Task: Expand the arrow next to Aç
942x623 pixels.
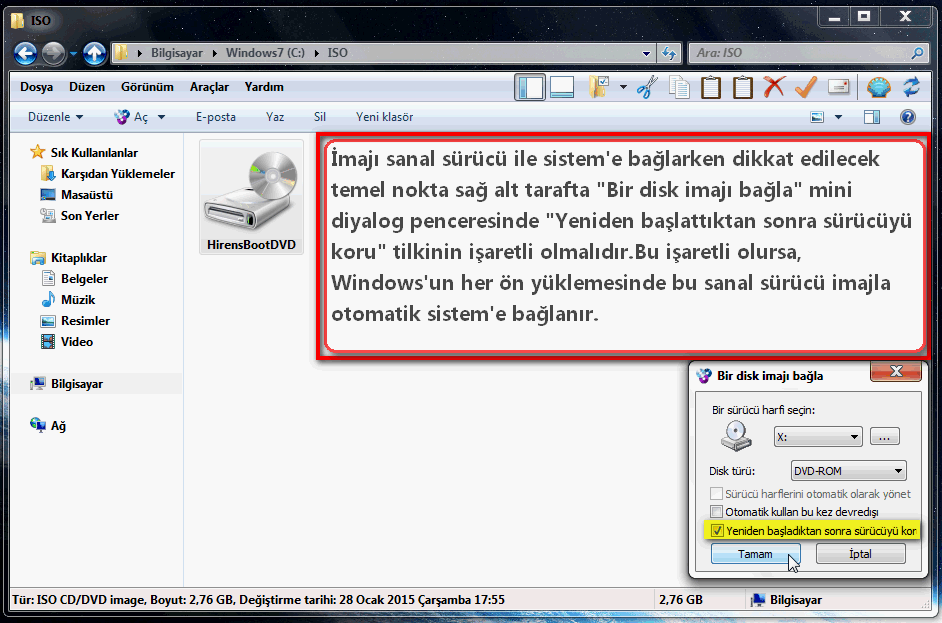Action: click(161, 117)
